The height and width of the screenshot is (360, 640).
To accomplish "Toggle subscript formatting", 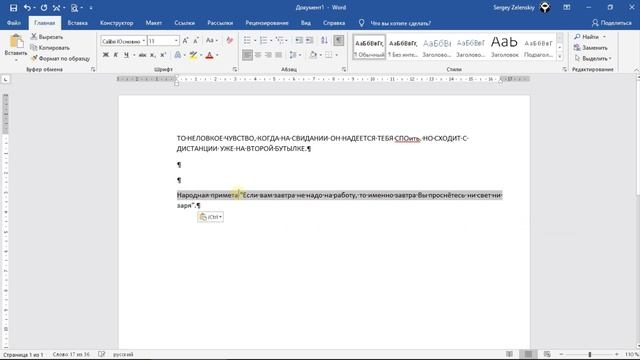I will click(x=153, y=55).
